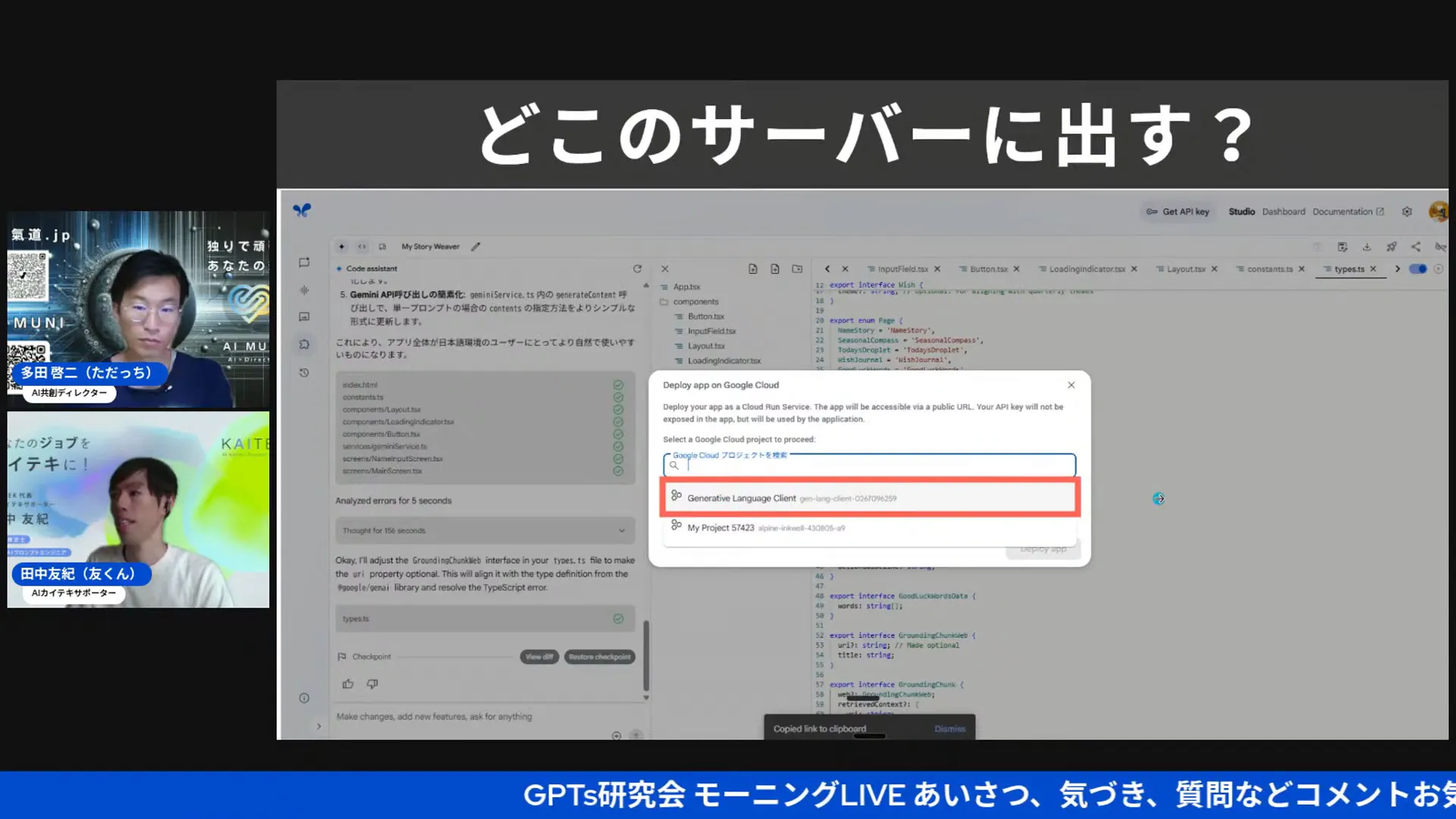This screenshot has width=1456, height=819.
Task: Switch to the preview device icon
Action: pos(382,246)
